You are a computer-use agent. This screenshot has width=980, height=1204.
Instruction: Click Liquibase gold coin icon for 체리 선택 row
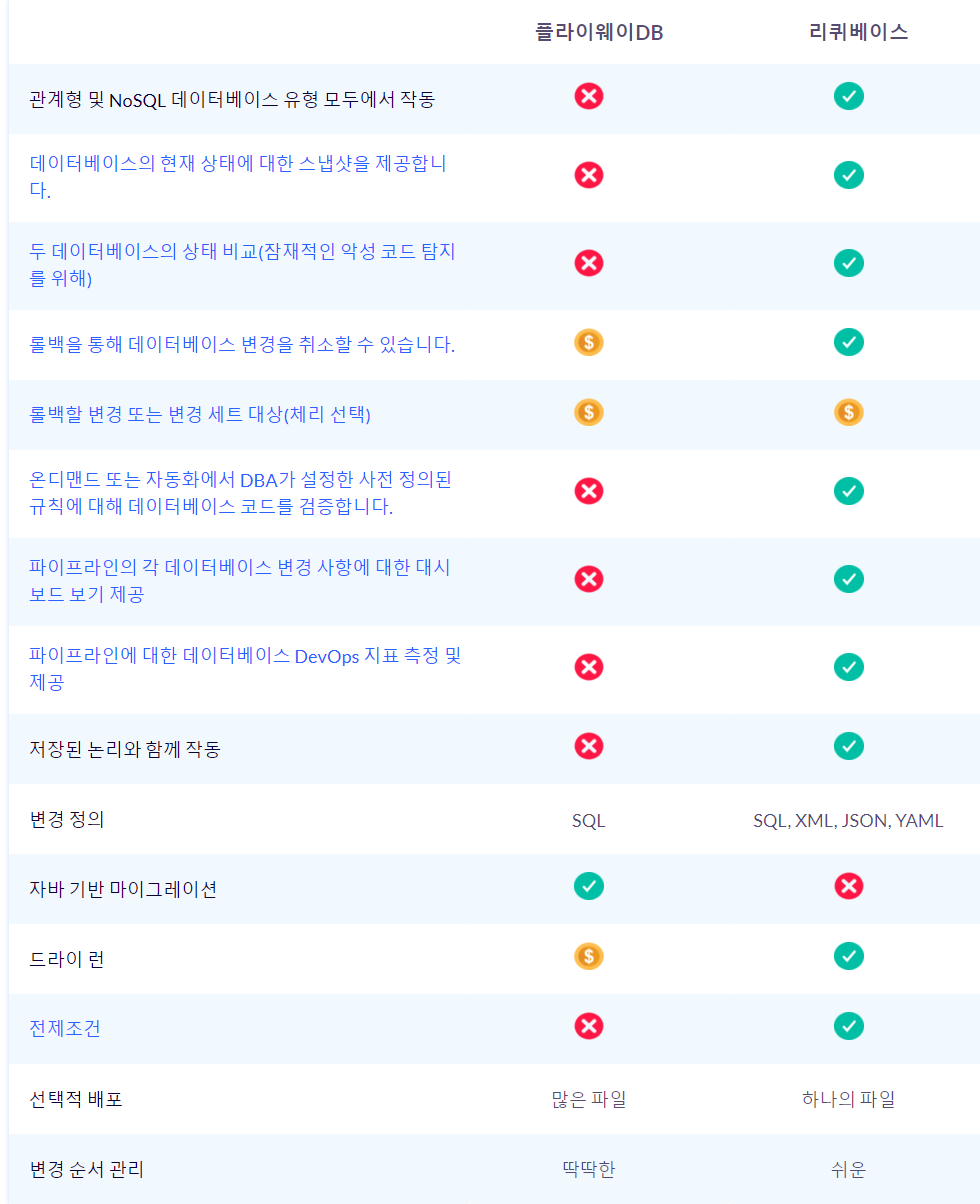tap(848, 412)
